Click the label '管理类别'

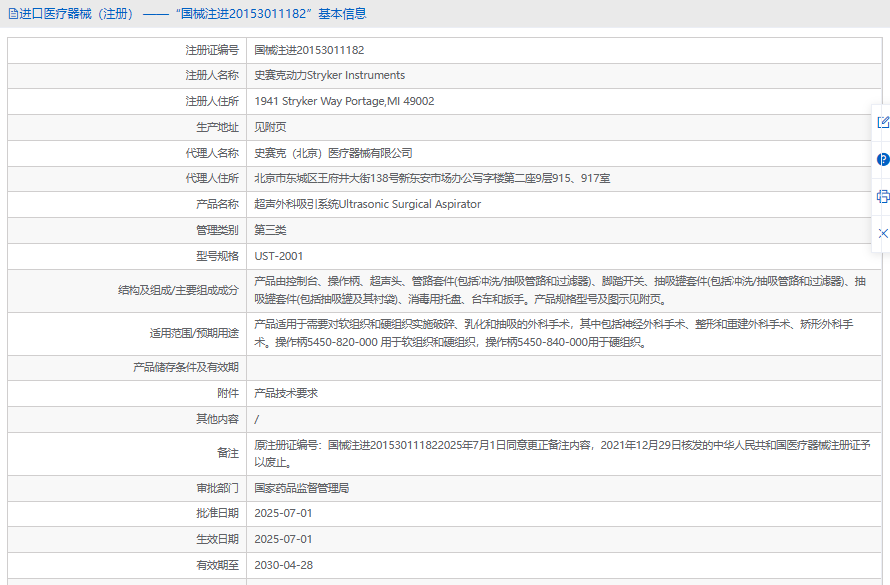[x=217, y=230]
